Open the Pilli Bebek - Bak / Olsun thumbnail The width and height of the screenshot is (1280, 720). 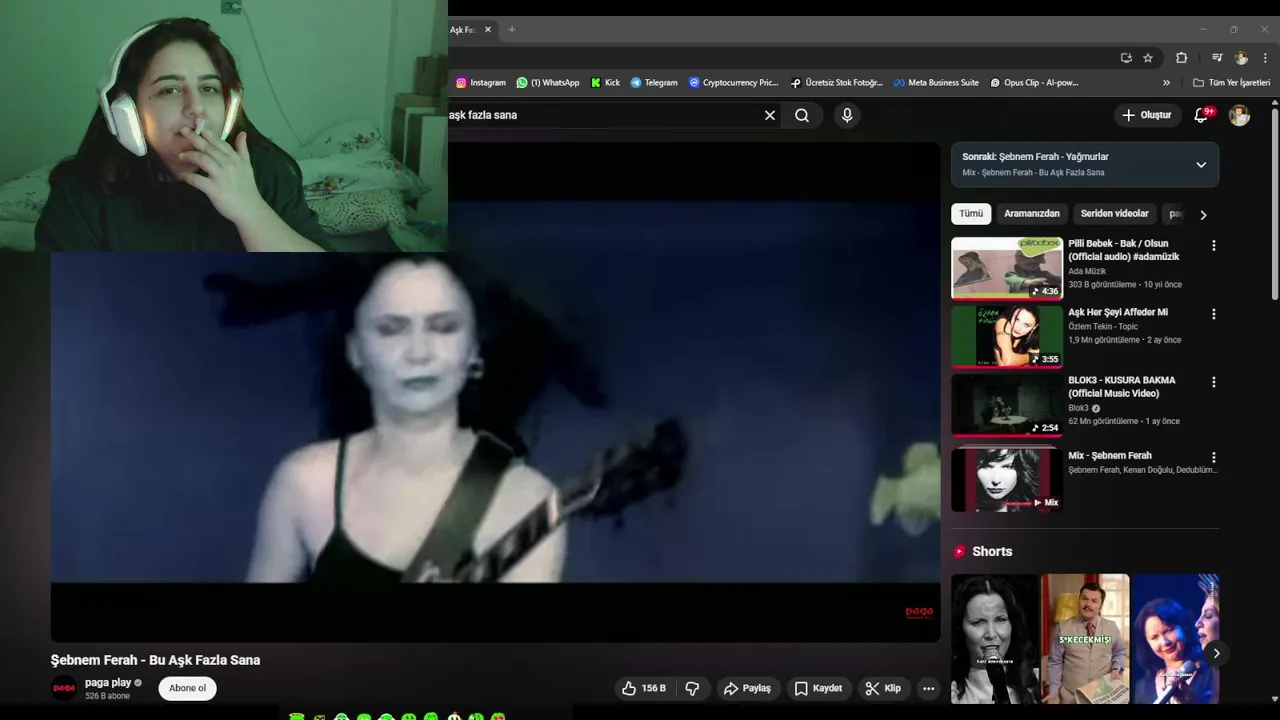click(1006, 268)
